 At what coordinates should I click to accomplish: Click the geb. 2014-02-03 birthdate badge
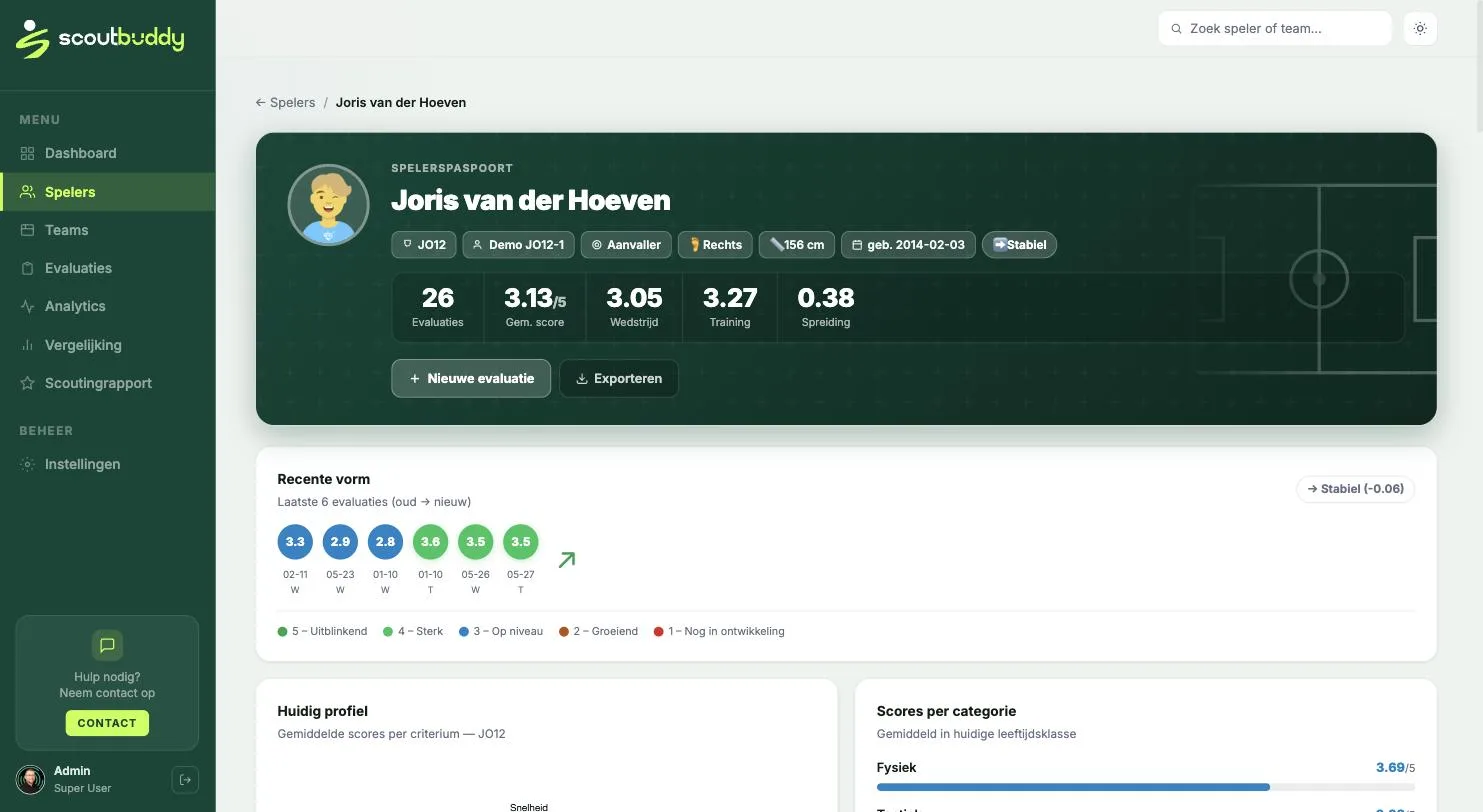pyautogui.click(x=908, y=245)
